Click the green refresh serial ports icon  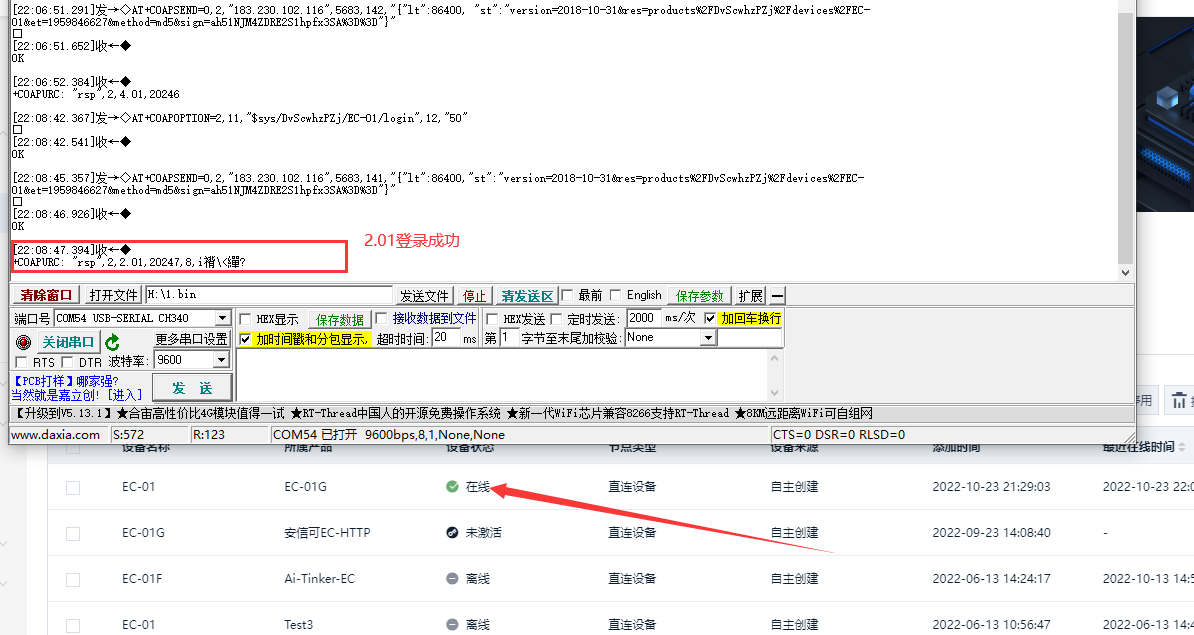click(x=112, y=340)
